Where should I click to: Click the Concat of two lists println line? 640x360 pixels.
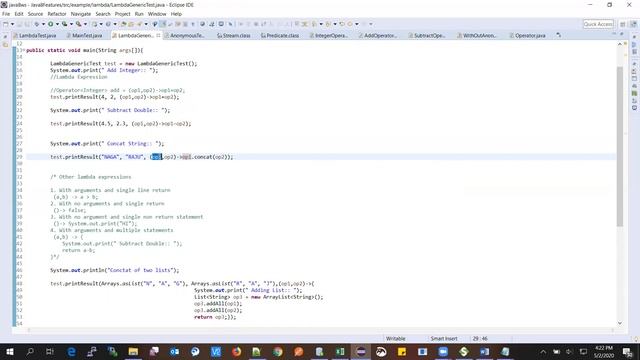click(115, 270)
